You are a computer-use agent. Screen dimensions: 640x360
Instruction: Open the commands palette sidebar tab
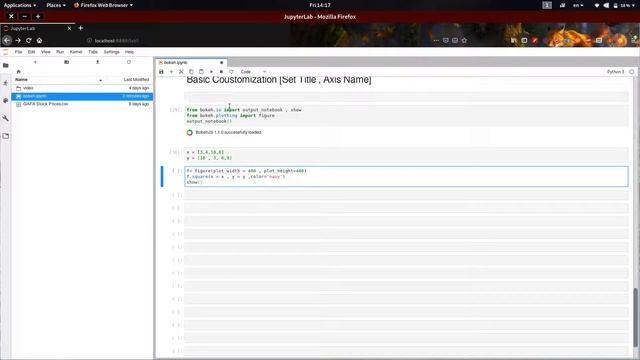tap(6, 100)
